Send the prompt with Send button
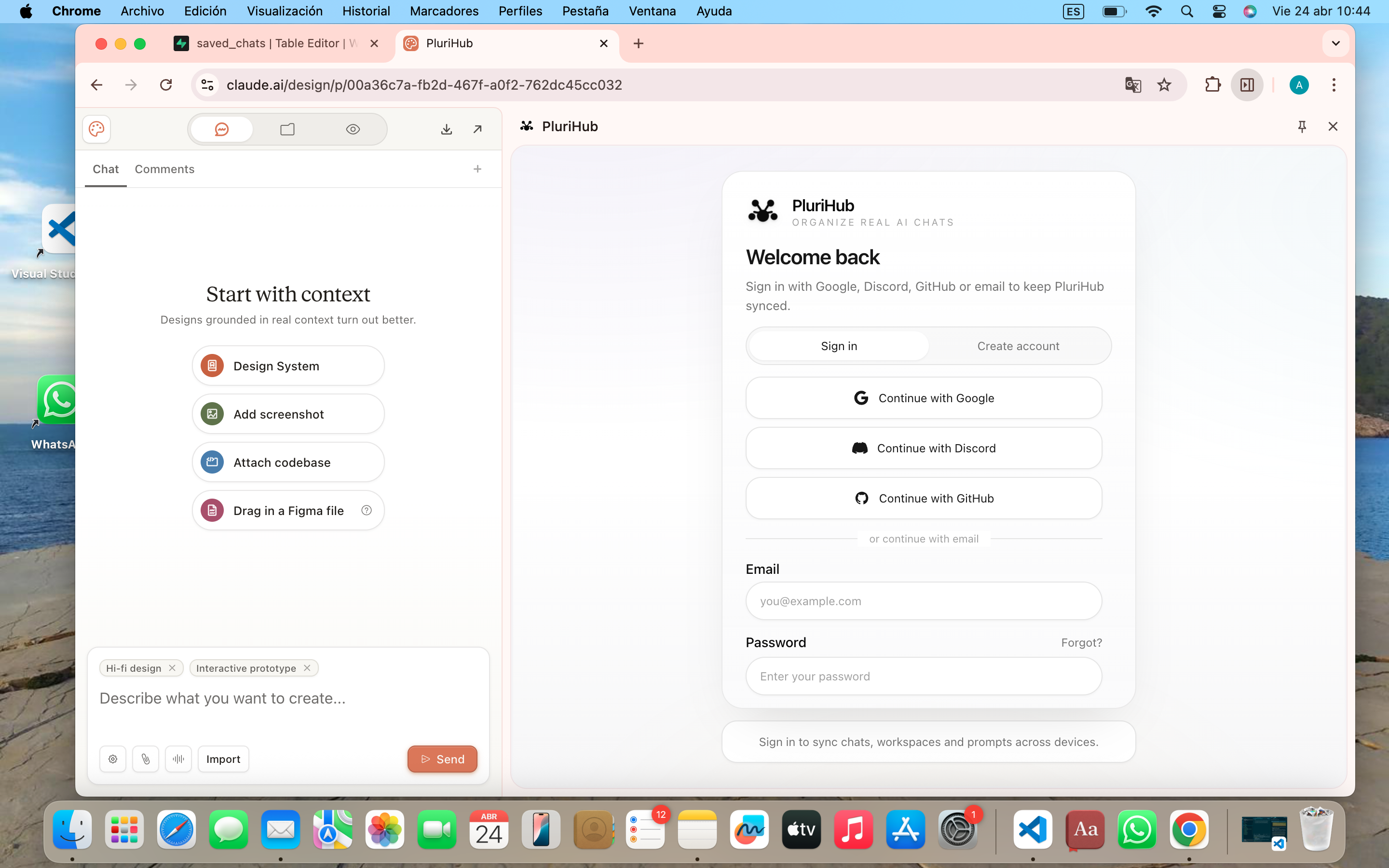 tap(442, 759)
